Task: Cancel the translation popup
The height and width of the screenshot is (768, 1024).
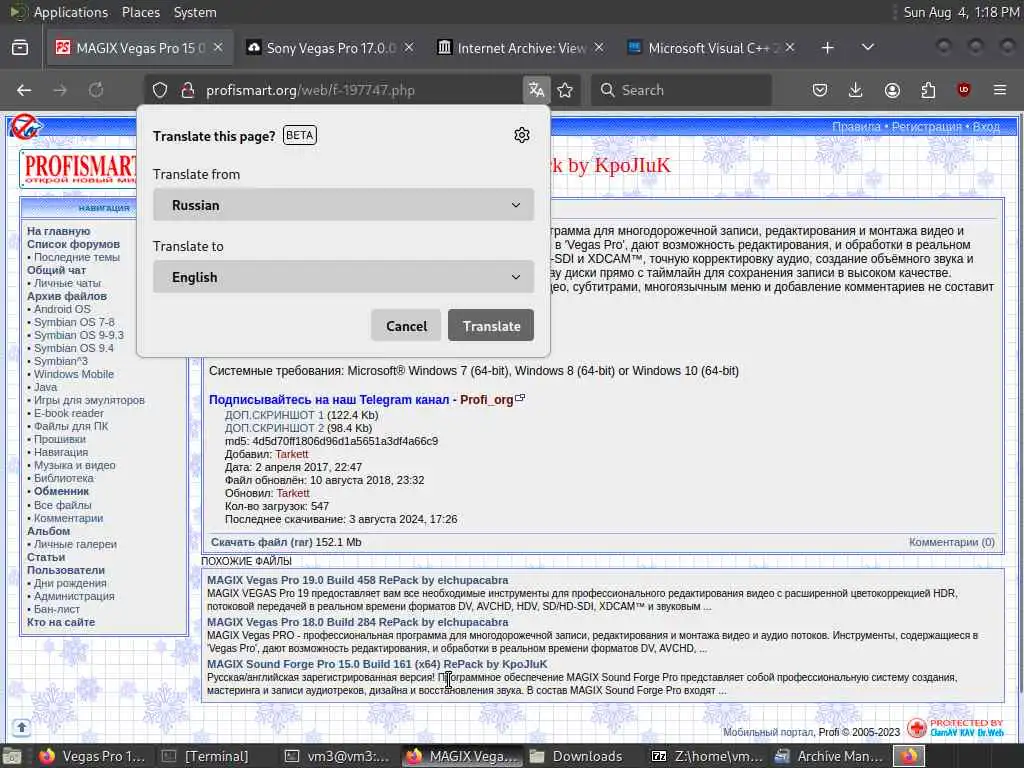Action: tap(406, 325)
